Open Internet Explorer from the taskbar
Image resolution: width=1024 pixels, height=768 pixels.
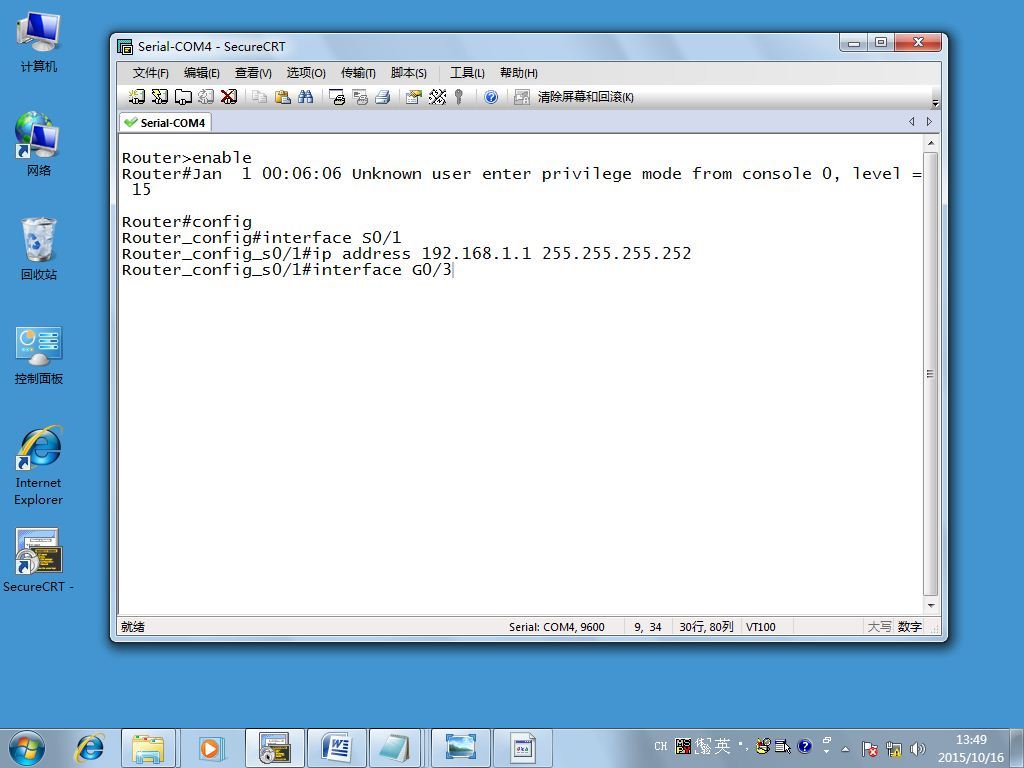[90, 748]
